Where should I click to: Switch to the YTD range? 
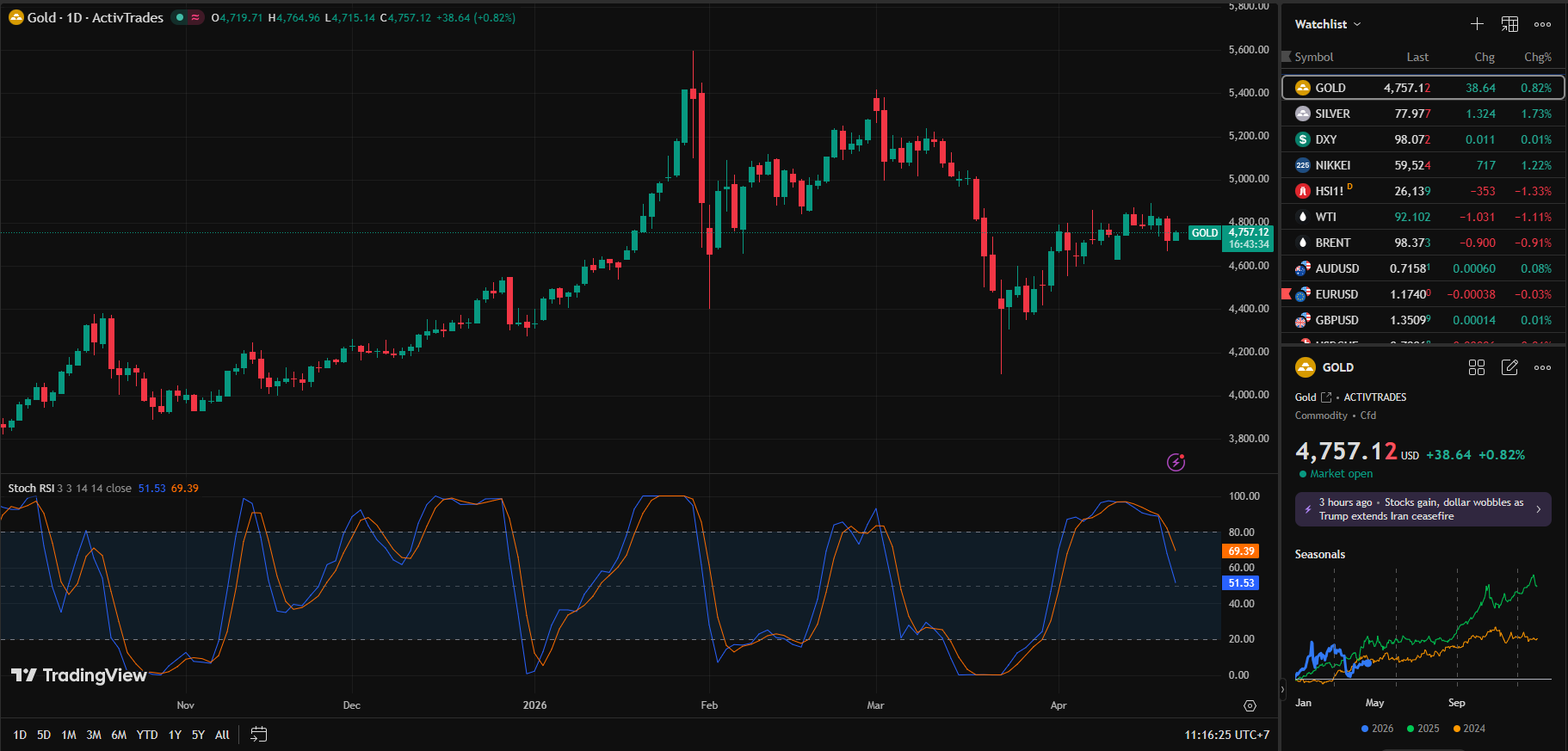[x=147, y=735]
